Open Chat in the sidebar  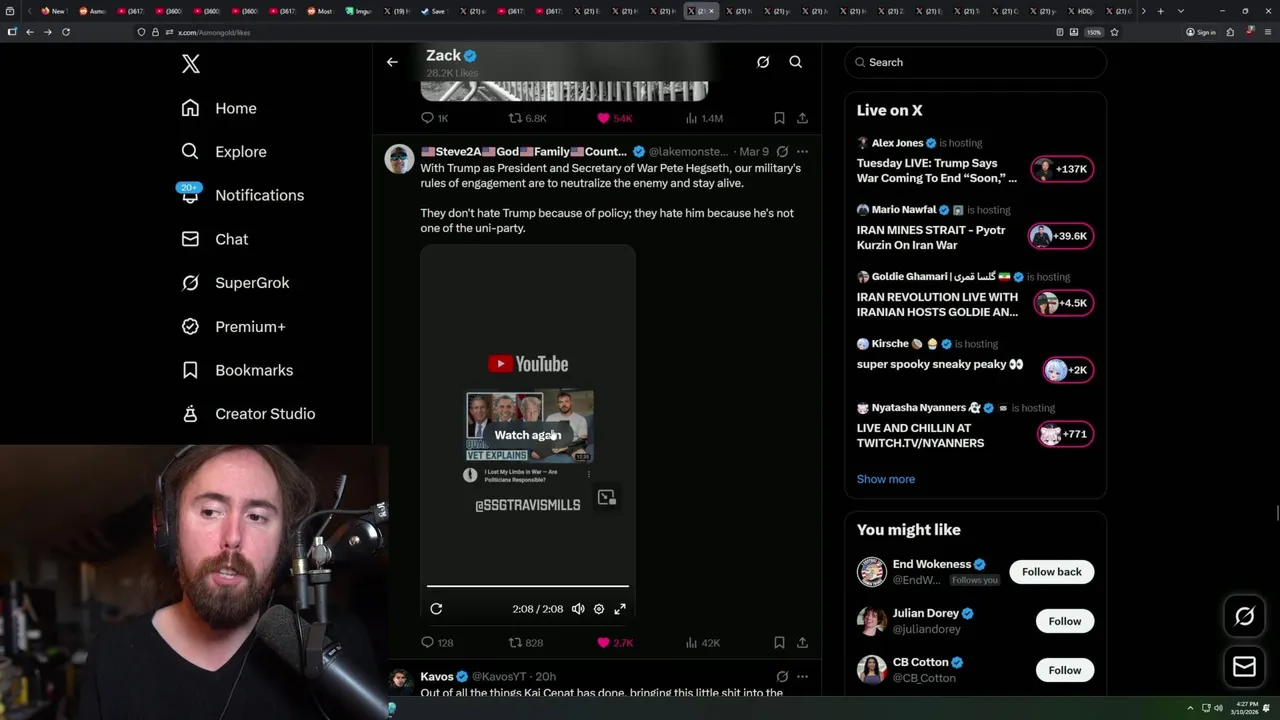click(x=215, y=239)
